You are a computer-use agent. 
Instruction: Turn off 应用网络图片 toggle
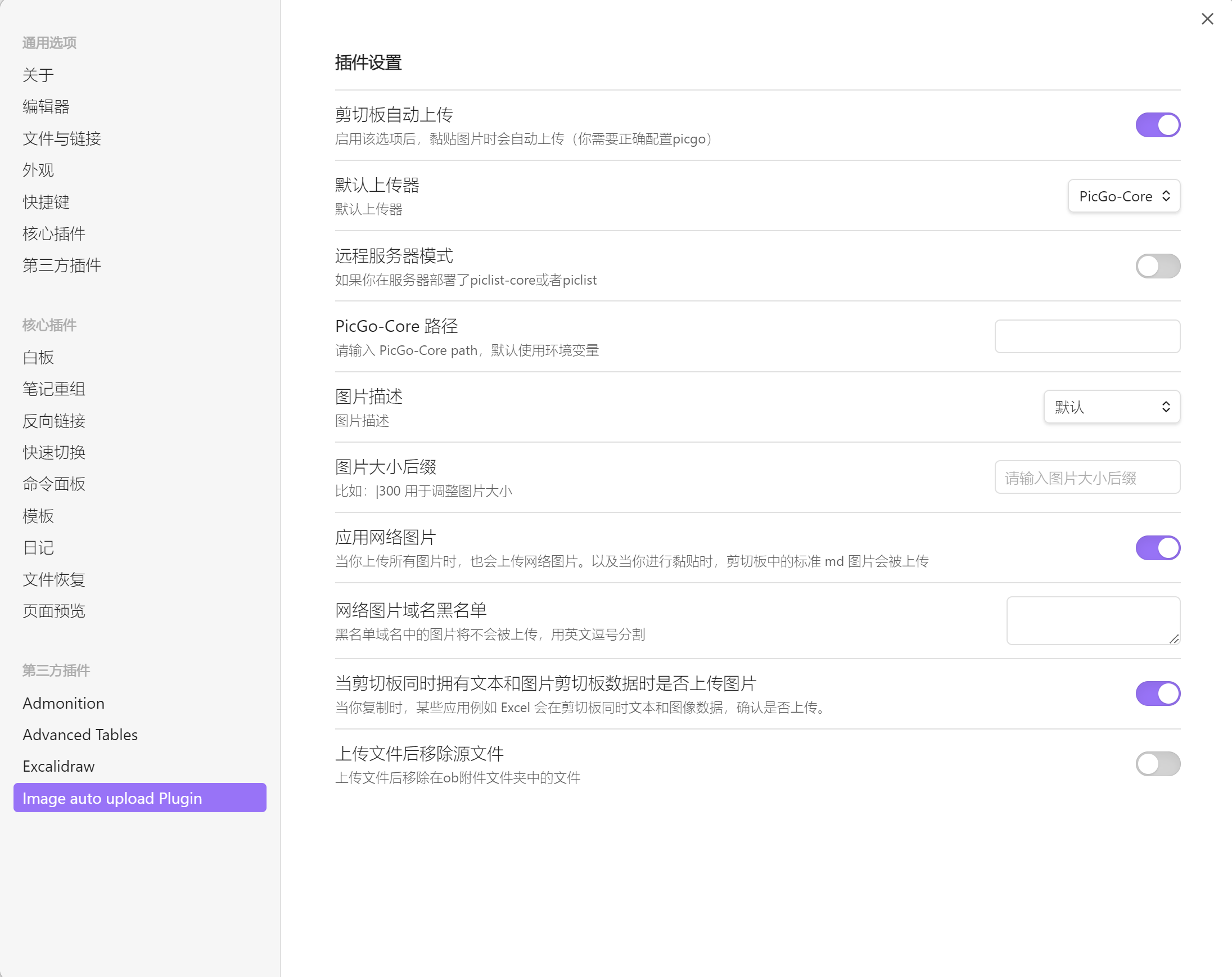(1157, 548)
